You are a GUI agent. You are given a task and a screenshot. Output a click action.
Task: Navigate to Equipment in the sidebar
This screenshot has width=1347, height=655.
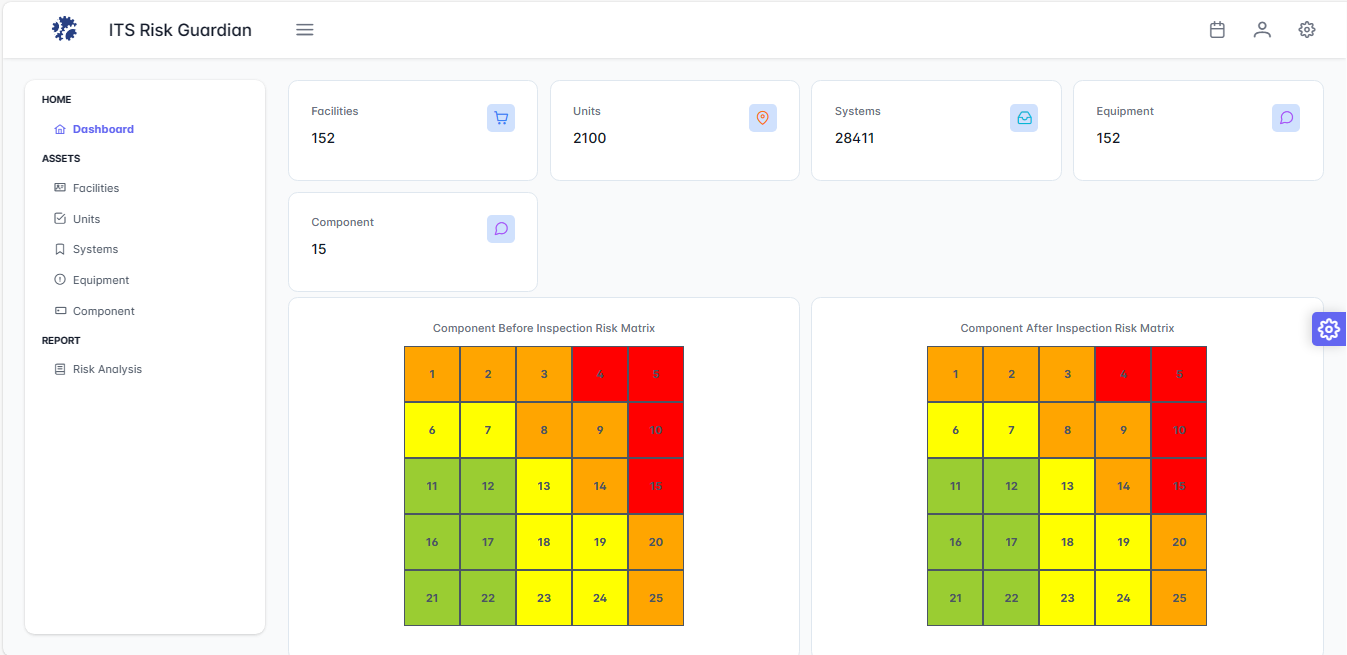pyautogui.click(x=101, y=280)
